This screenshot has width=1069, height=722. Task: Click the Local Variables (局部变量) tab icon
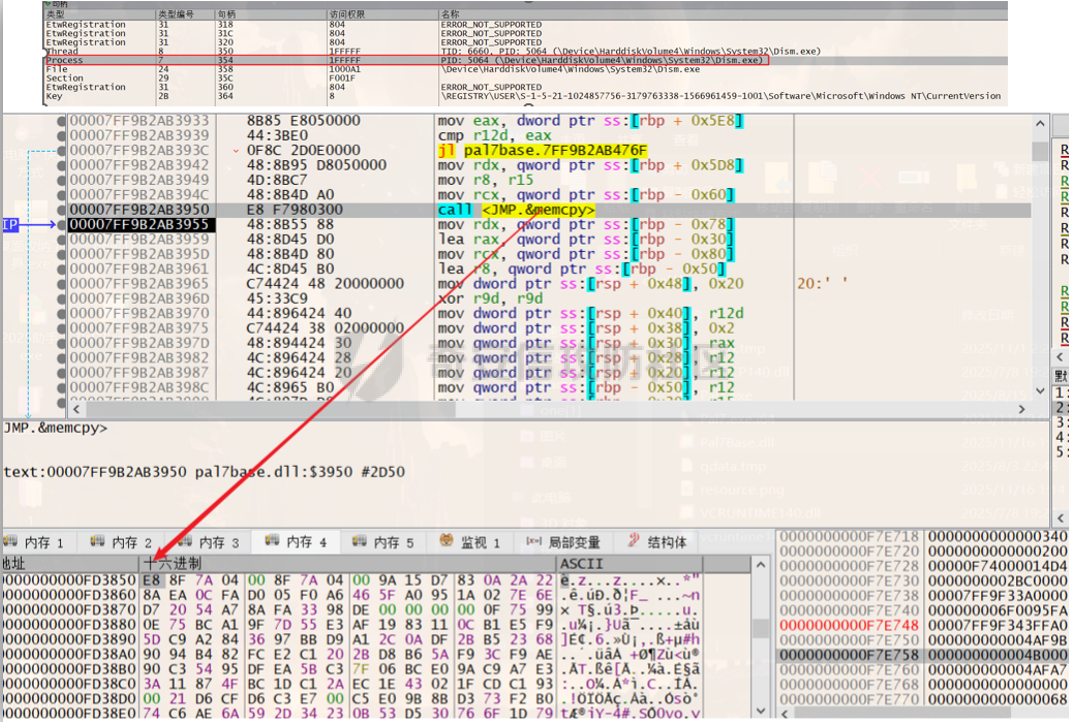click(534, 541)
